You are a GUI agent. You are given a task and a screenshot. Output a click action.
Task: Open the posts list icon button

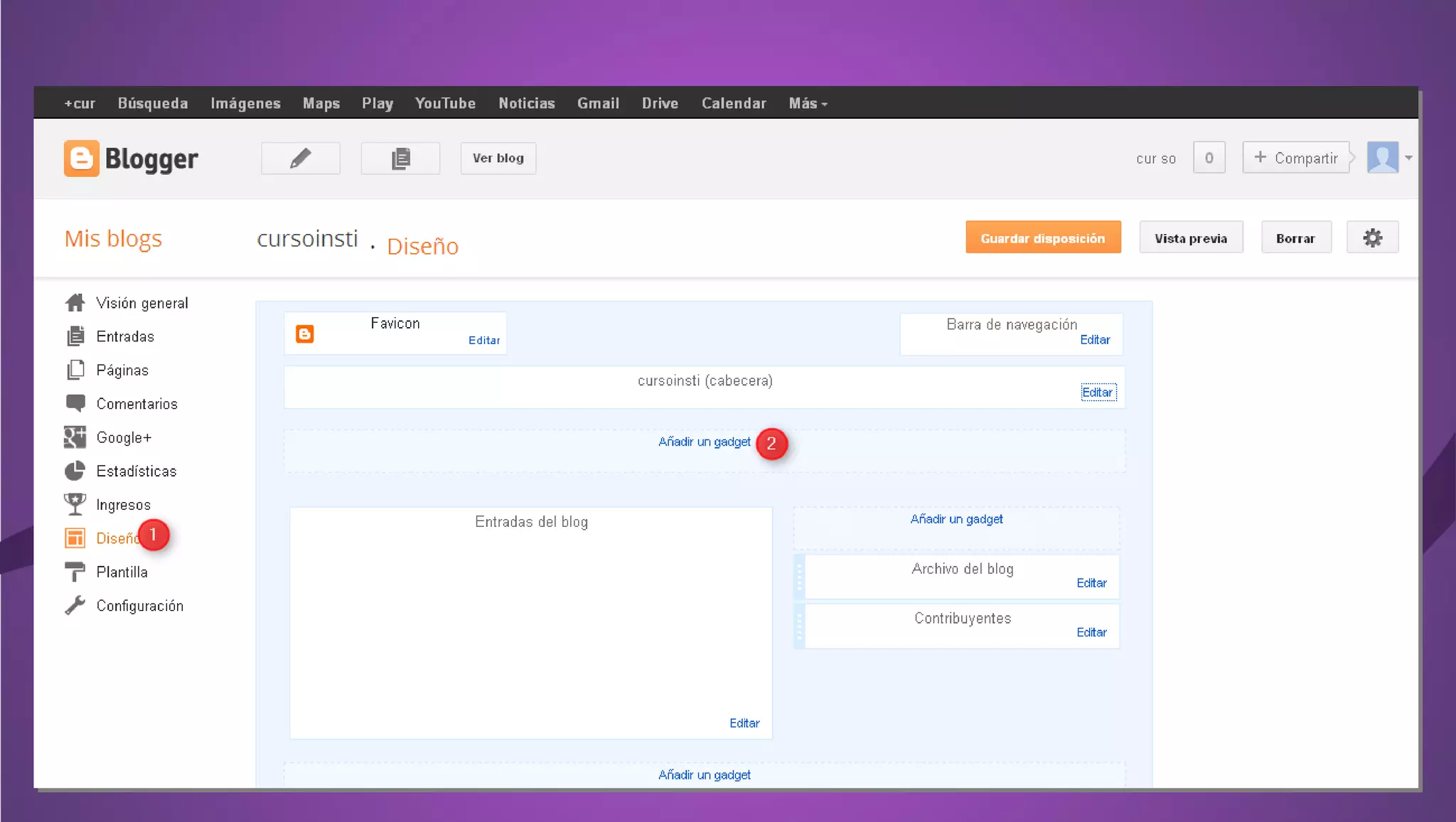click(x=400, y=158)
